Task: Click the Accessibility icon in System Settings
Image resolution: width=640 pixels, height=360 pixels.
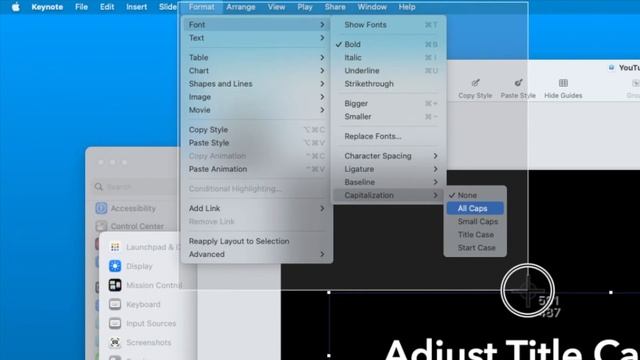Action: (101, 208)
